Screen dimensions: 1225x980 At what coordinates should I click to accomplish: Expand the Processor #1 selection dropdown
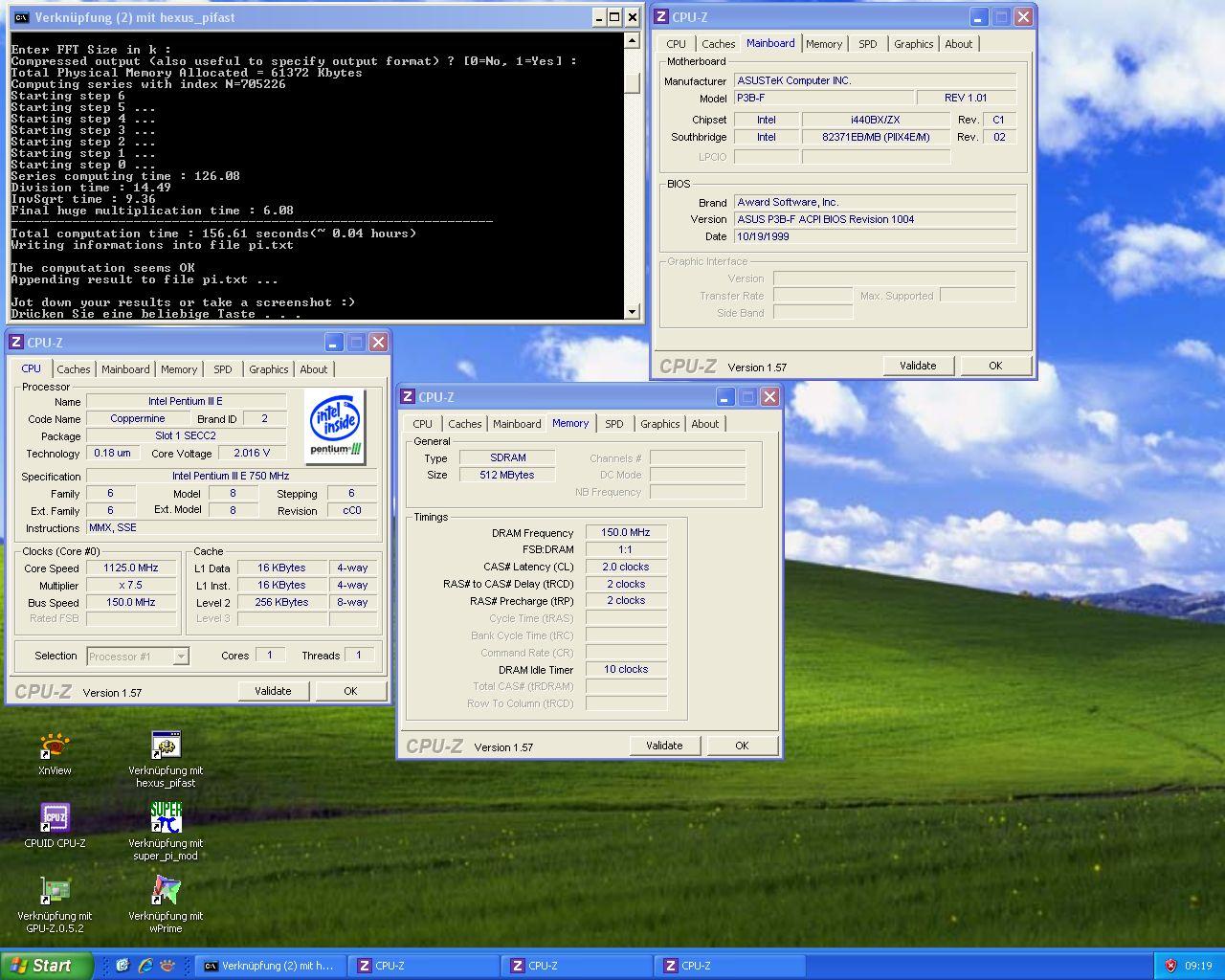click(181, 657)
